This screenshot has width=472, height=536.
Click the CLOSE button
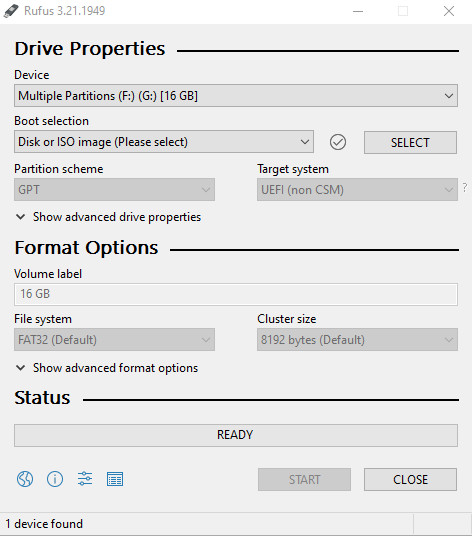pyautogui.click(x=410, y=480)
